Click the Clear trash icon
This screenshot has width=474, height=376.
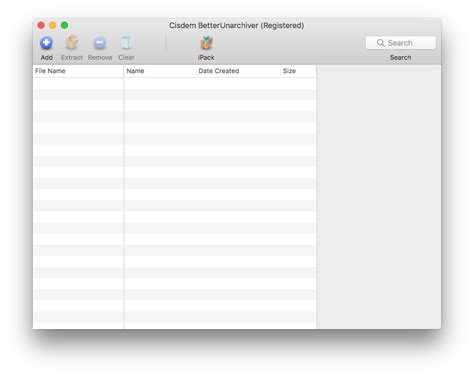pyautogui.click(x=126, y=43)
